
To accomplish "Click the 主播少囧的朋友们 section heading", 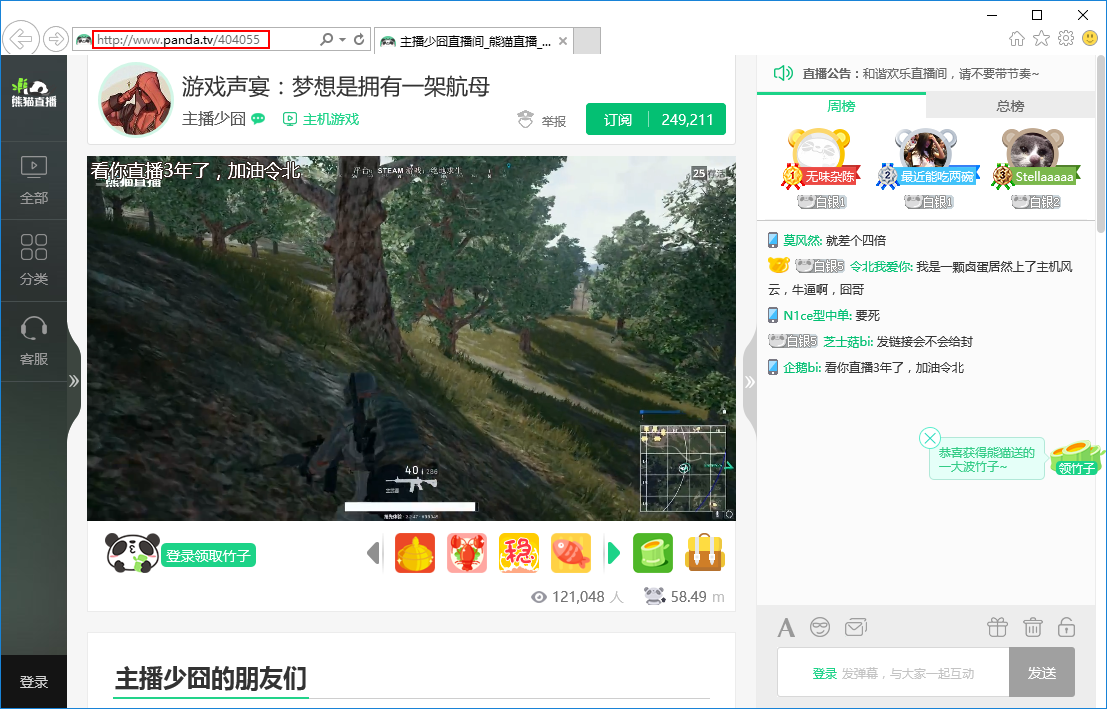I will click(210, 678).
